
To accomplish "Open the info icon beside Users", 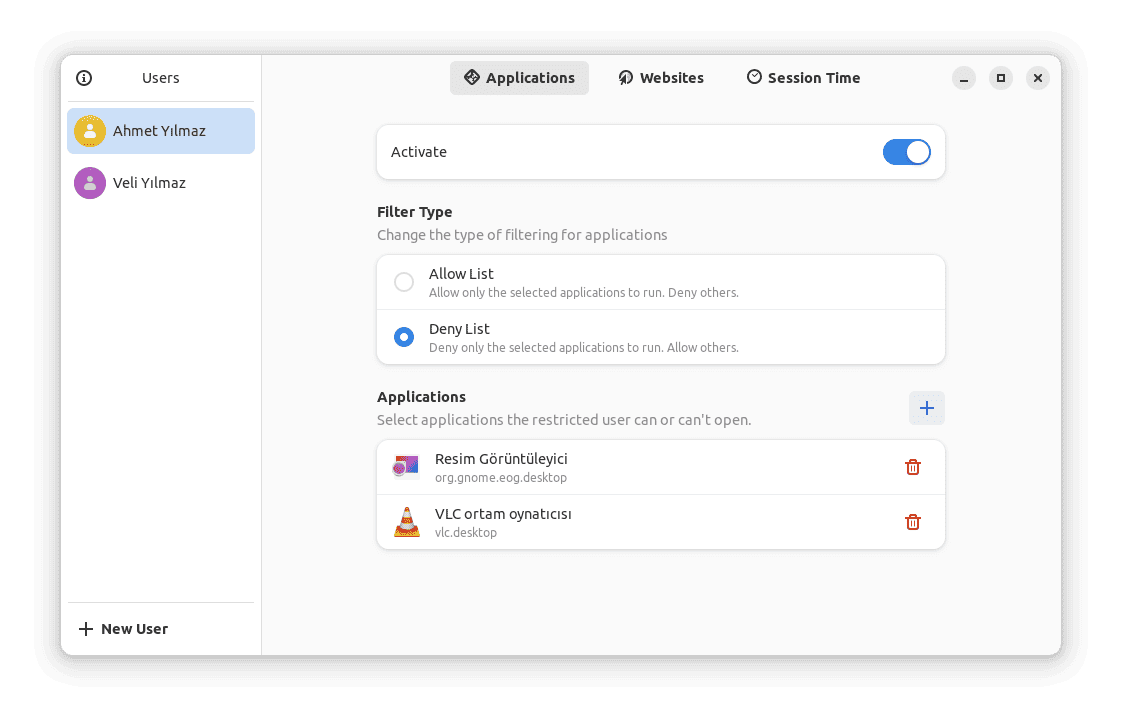I will pos(84,78).
